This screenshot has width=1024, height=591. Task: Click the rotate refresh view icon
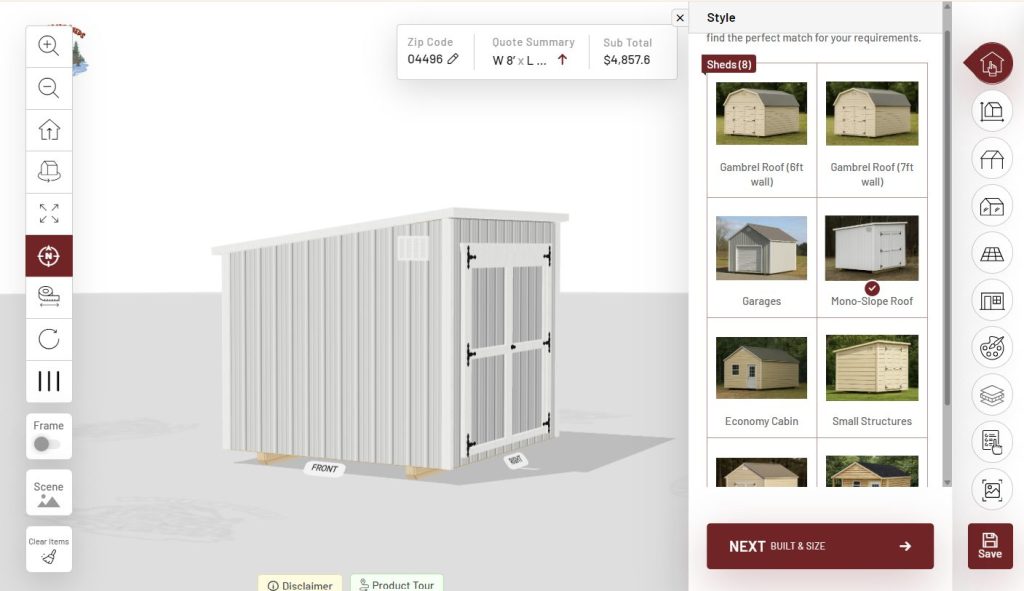tap(49, 339)
